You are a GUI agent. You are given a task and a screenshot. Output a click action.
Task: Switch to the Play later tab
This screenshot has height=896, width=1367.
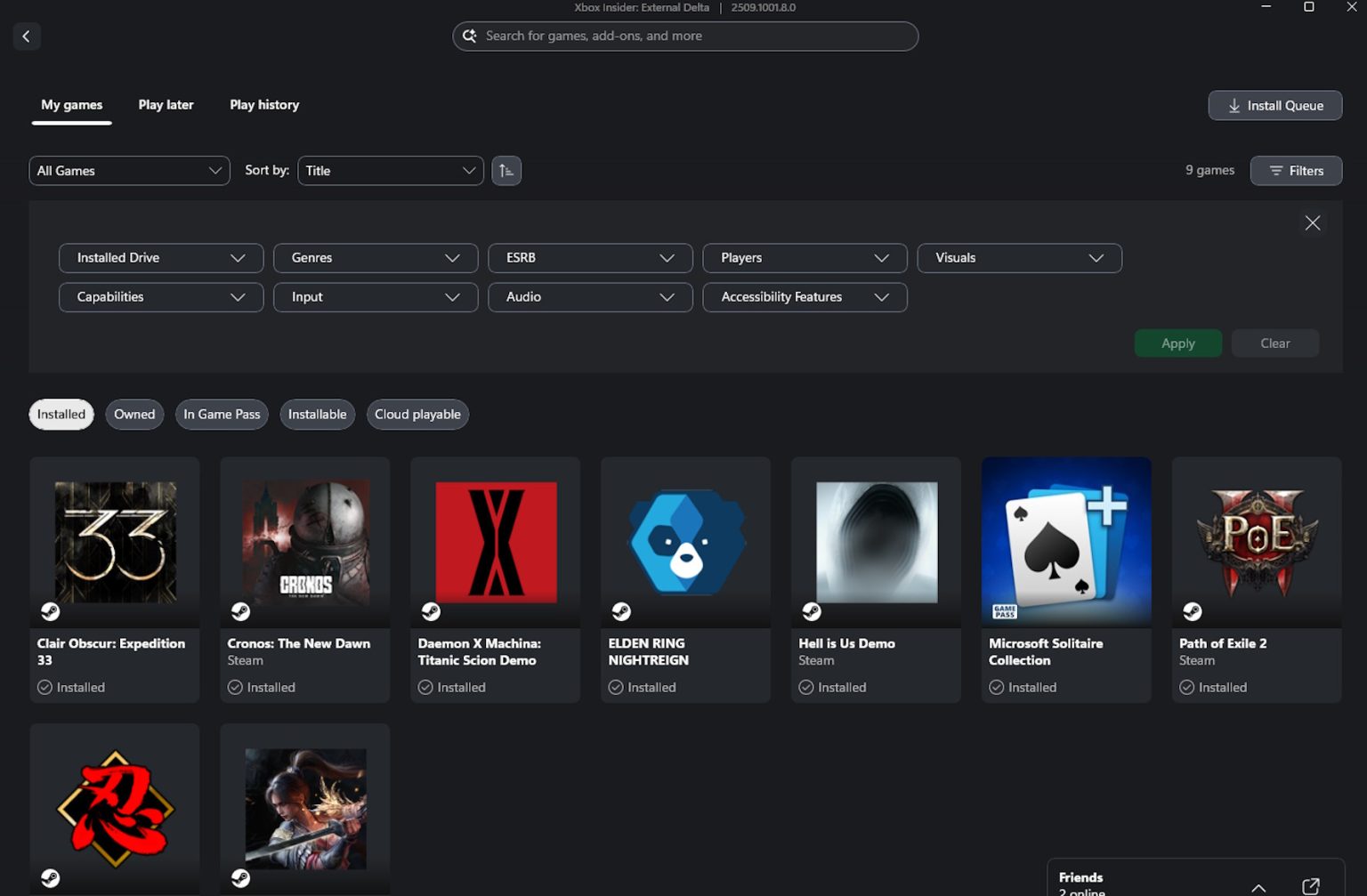click(x=166, y=104)
